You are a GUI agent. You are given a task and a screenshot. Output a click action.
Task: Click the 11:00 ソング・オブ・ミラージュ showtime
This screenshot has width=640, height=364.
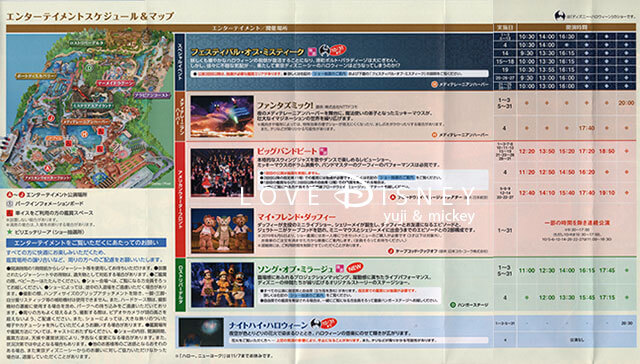[x=527, y=271]
